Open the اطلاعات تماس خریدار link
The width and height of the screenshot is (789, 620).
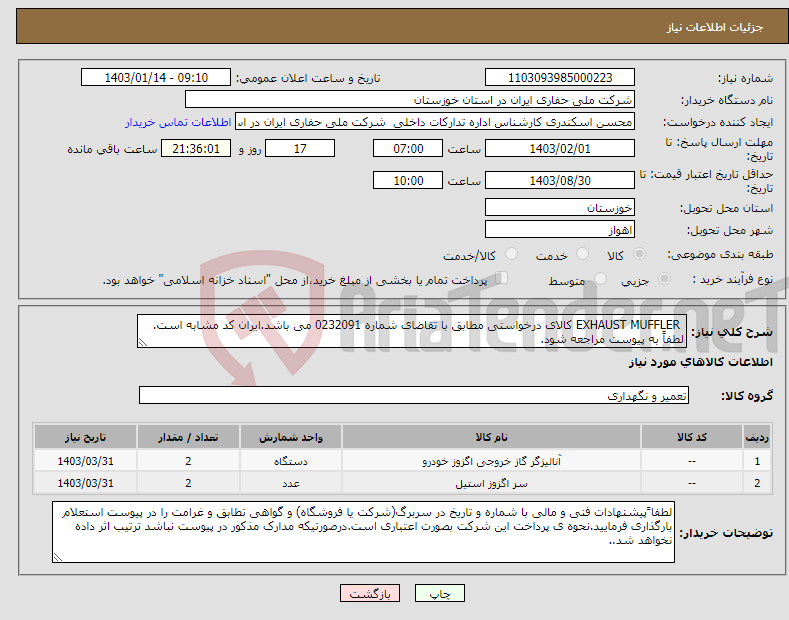tap(178, 122)
